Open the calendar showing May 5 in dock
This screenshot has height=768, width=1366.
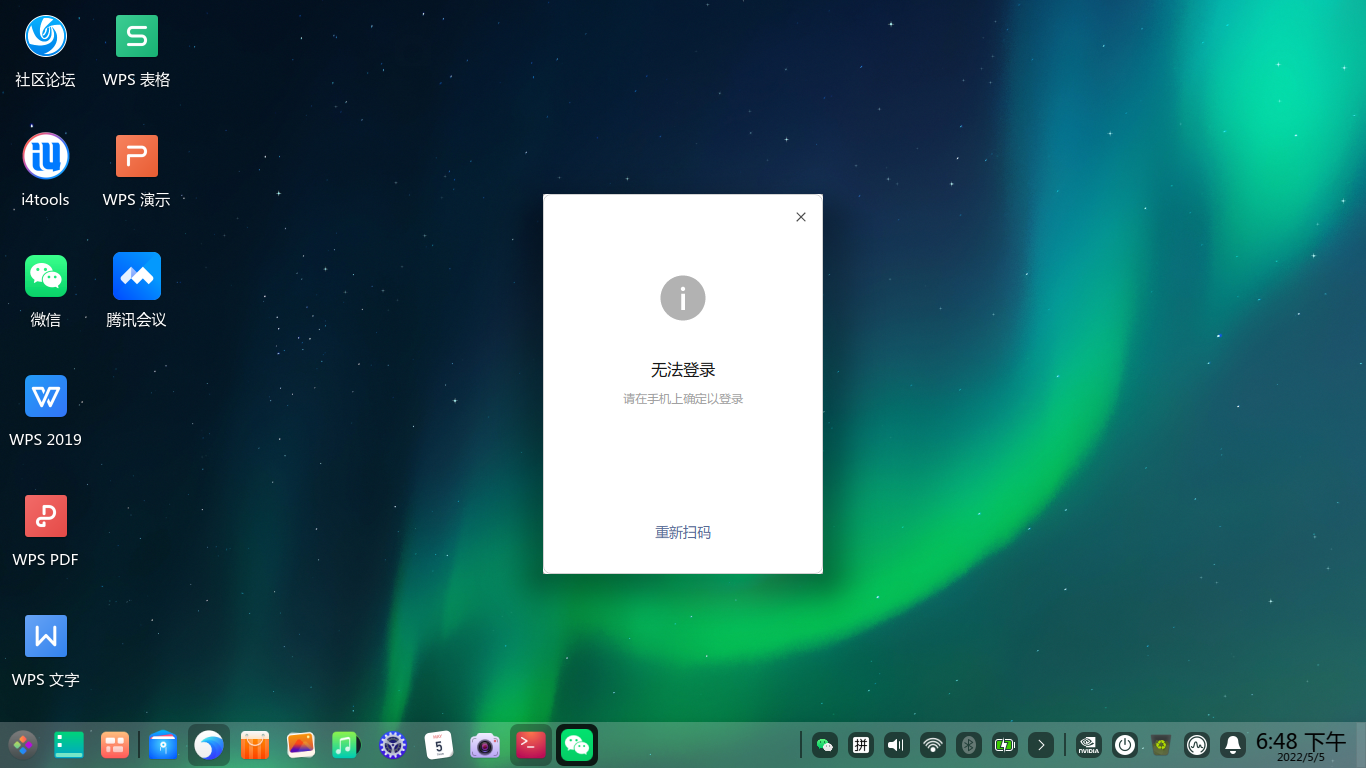pyautogui.click(x=439, y=745)
